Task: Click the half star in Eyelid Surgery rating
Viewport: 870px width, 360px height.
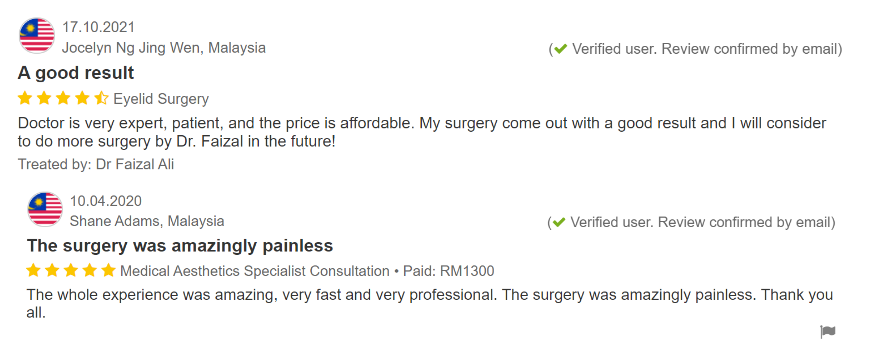Action: 102,99
